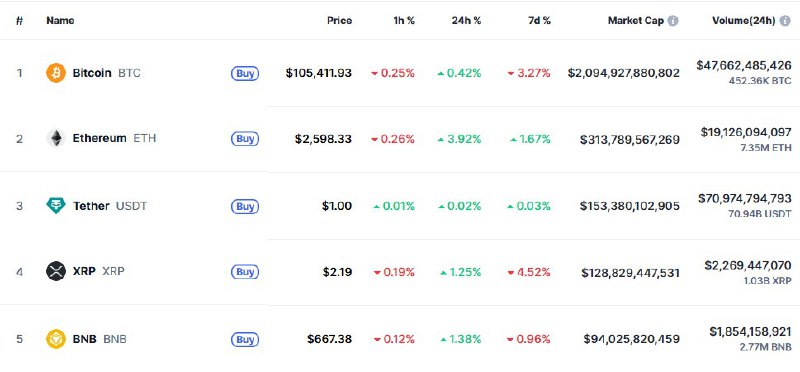800x372 pixels.
Task: Buy Bitcoin using its Buy button
Action: 245,73
